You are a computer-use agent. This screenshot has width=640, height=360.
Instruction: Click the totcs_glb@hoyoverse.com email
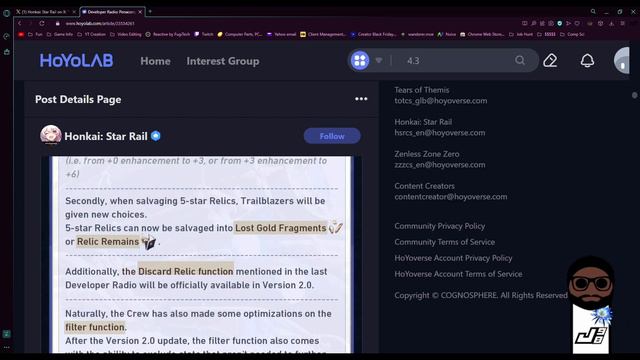pyautogui.click(x=440, y=101)
